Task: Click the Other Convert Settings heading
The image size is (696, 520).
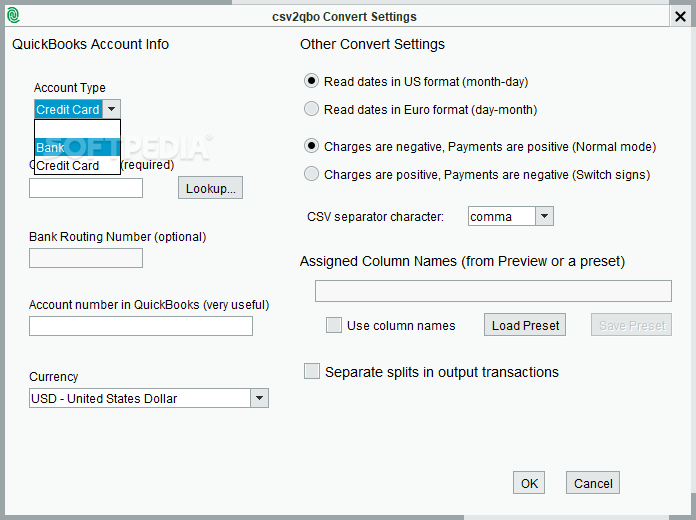Action: 372,44
